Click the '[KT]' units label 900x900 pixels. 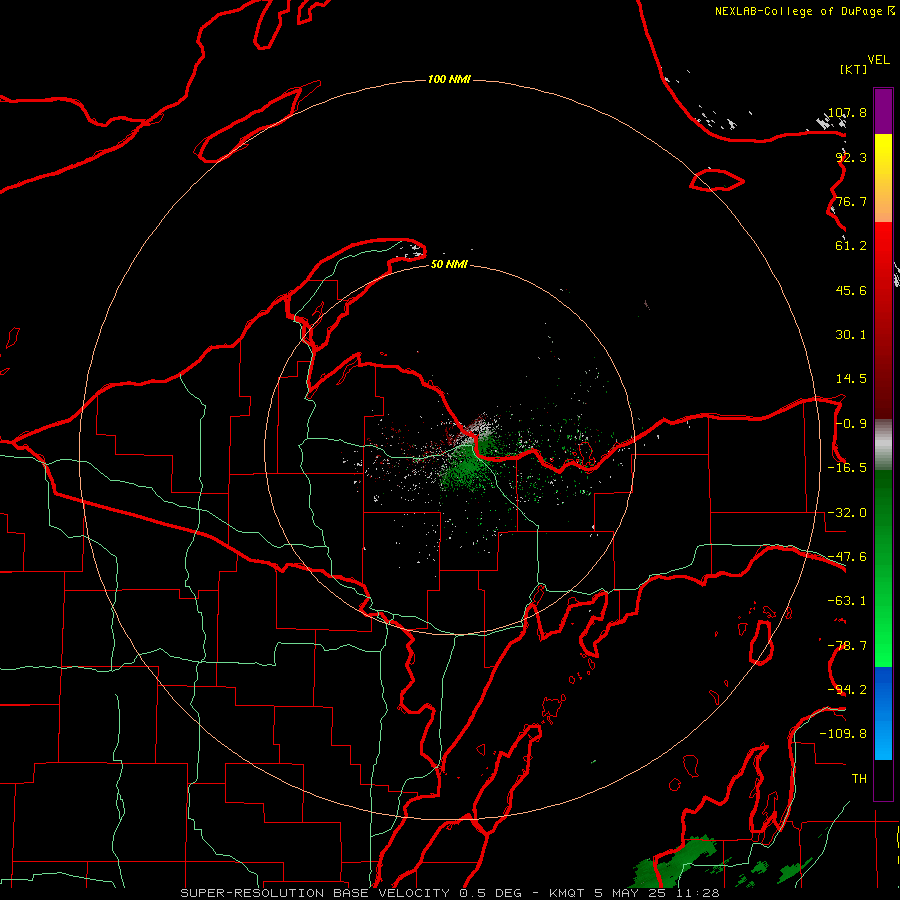click(x=853, y=69)
